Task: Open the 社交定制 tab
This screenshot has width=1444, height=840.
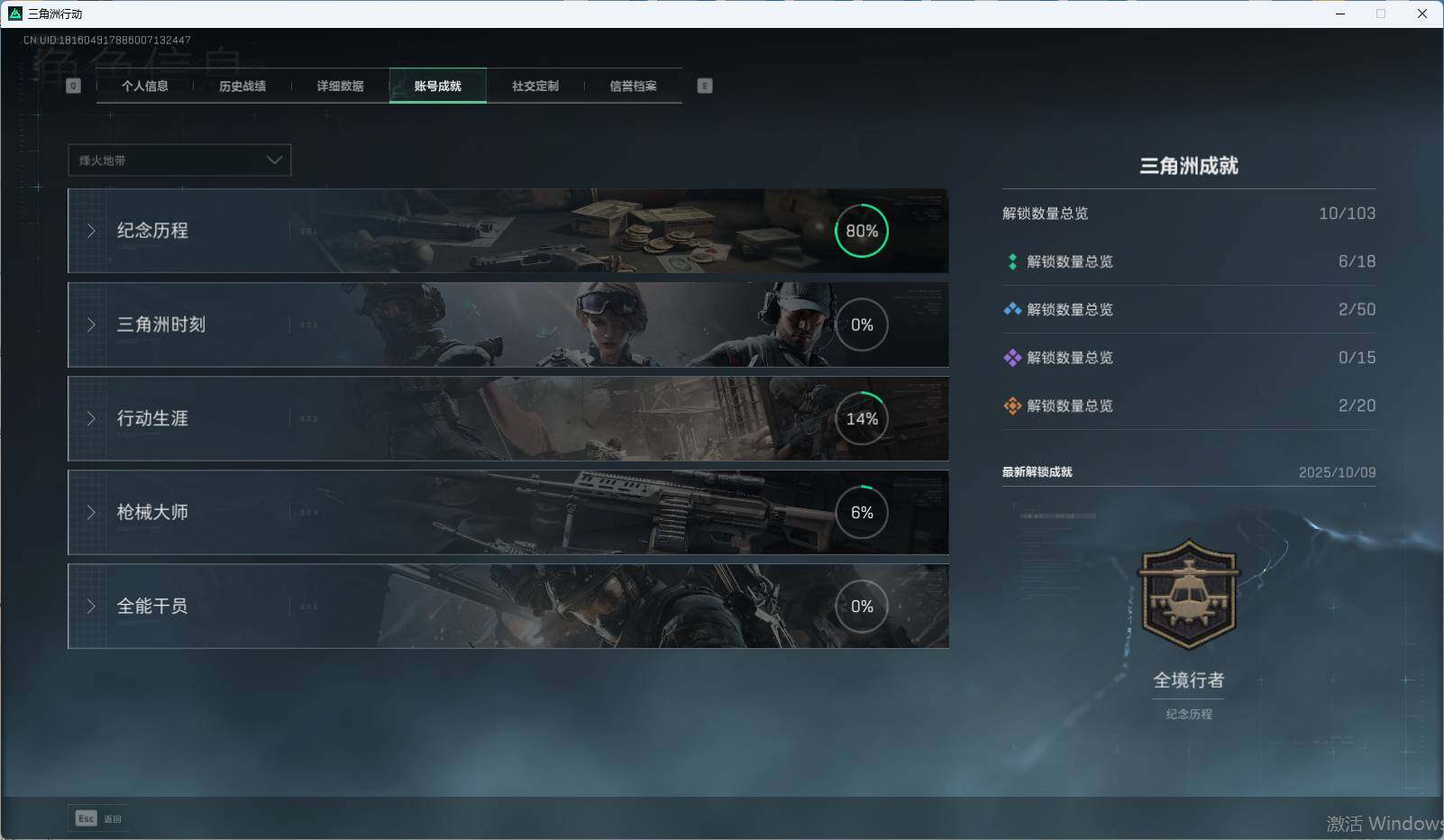Action: [x=535, y=86]
